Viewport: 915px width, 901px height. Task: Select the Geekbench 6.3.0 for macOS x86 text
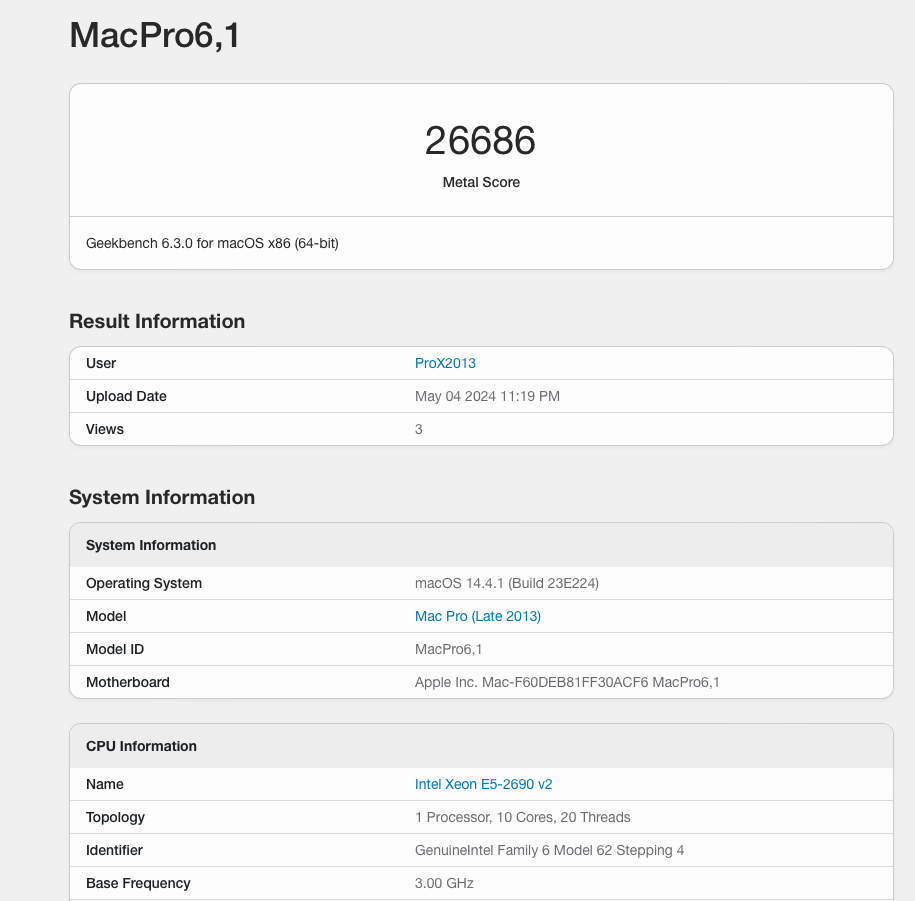click(212, 243)
